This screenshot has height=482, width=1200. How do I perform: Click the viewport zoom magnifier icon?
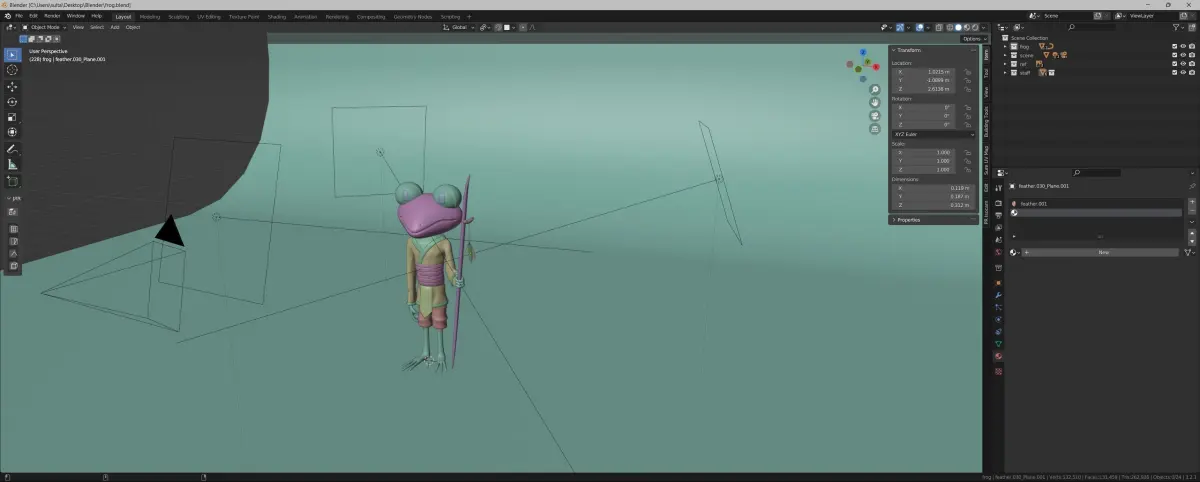click(875, 90)
